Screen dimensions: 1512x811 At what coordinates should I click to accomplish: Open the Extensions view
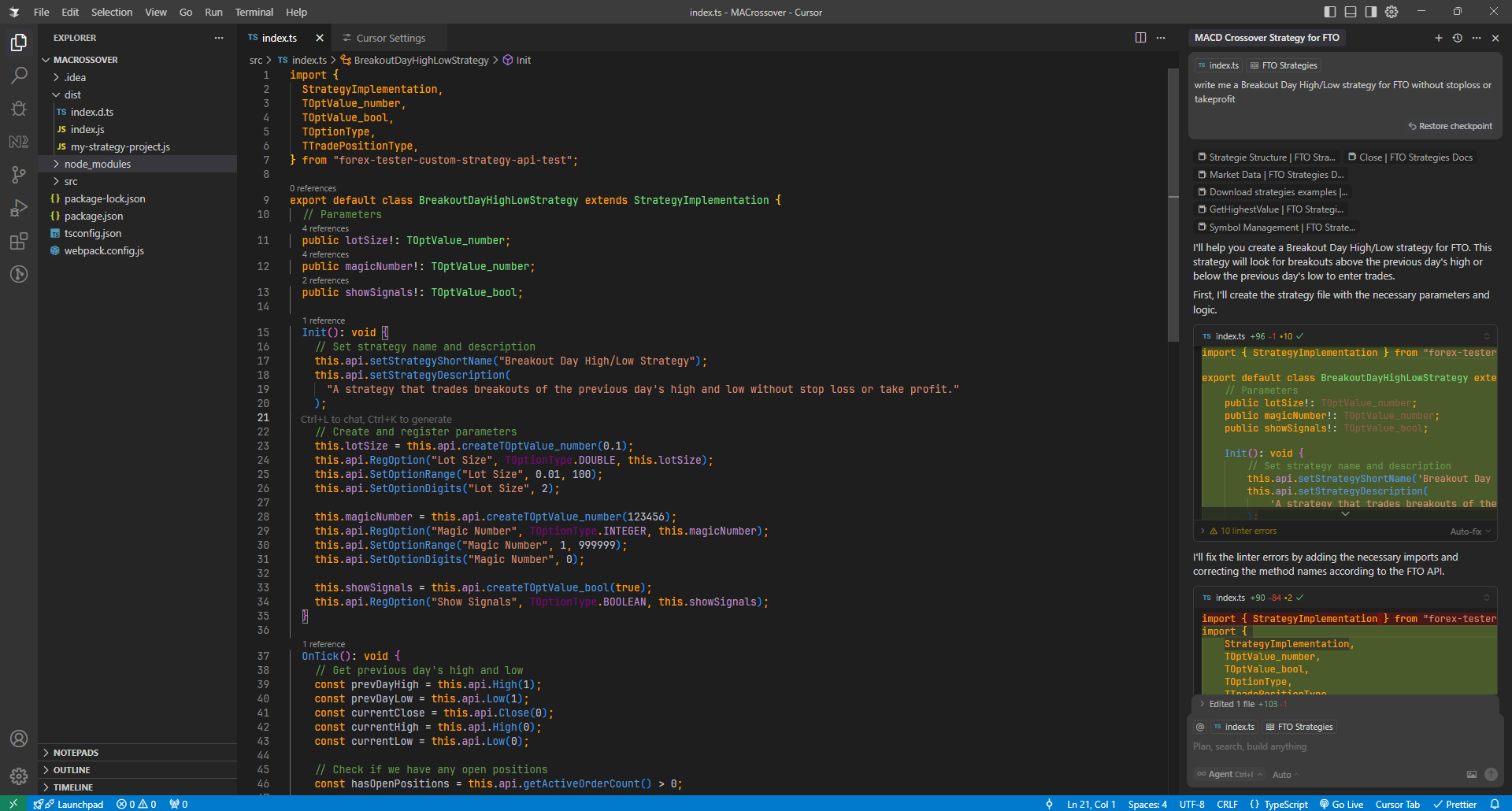(x=19, y=241)
